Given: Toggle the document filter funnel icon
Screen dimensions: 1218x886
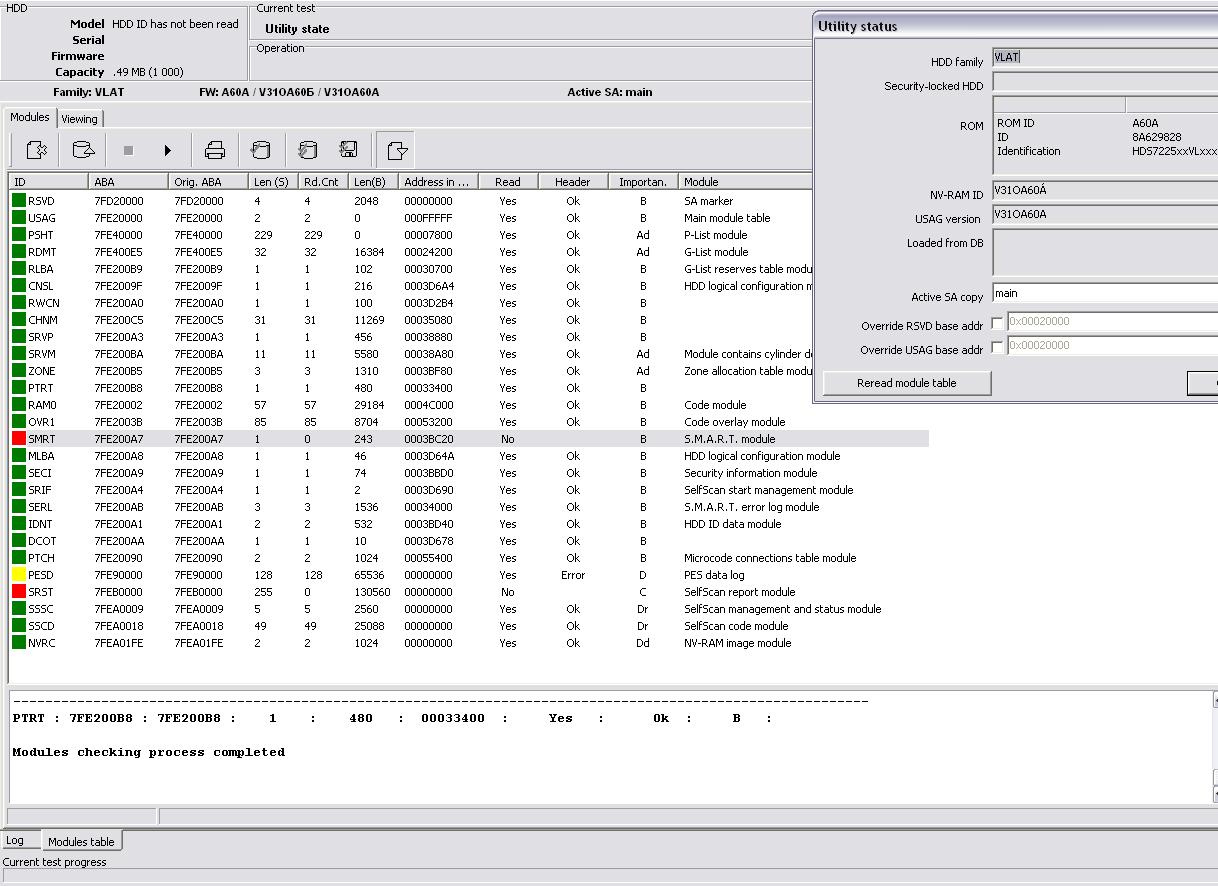Looking at the screenshot, I should click(x=396, y=150).
